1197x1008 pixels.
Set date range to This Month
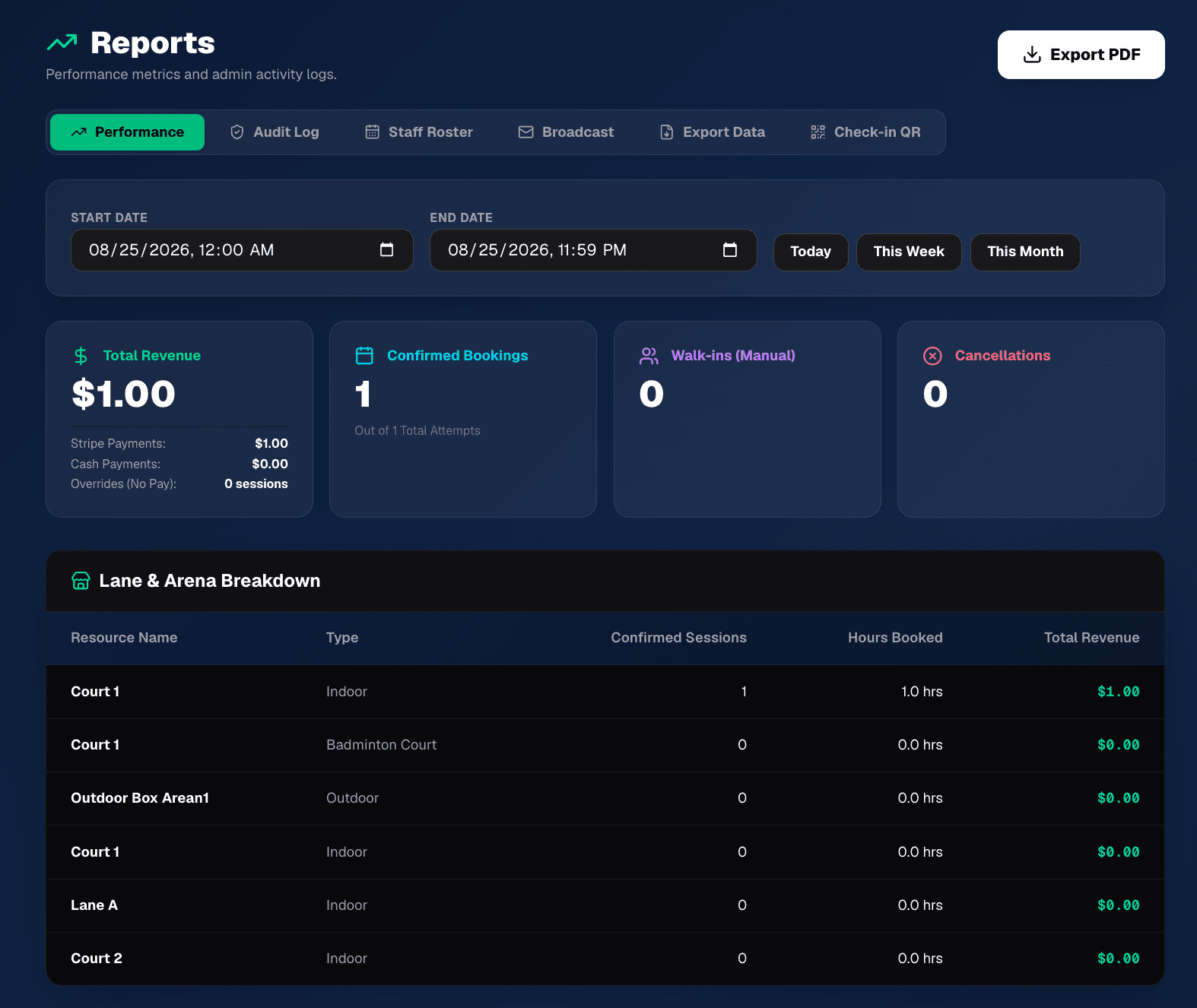pyautogui.click(x=1025, y=252)
